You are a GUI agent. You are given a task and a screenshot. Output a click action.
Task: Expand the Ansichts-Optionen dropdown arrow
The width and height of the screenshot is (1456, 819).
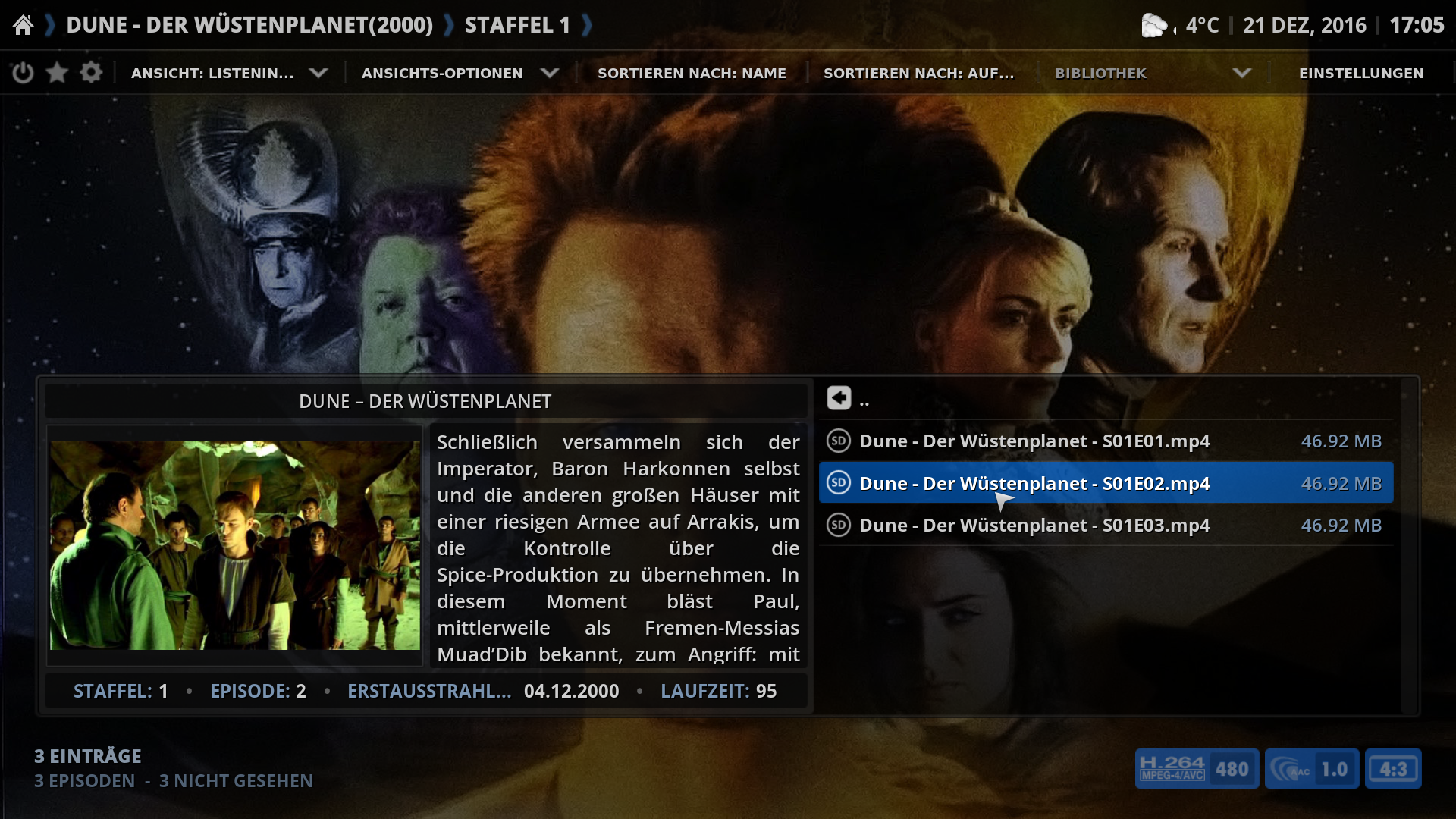point(550,73)
